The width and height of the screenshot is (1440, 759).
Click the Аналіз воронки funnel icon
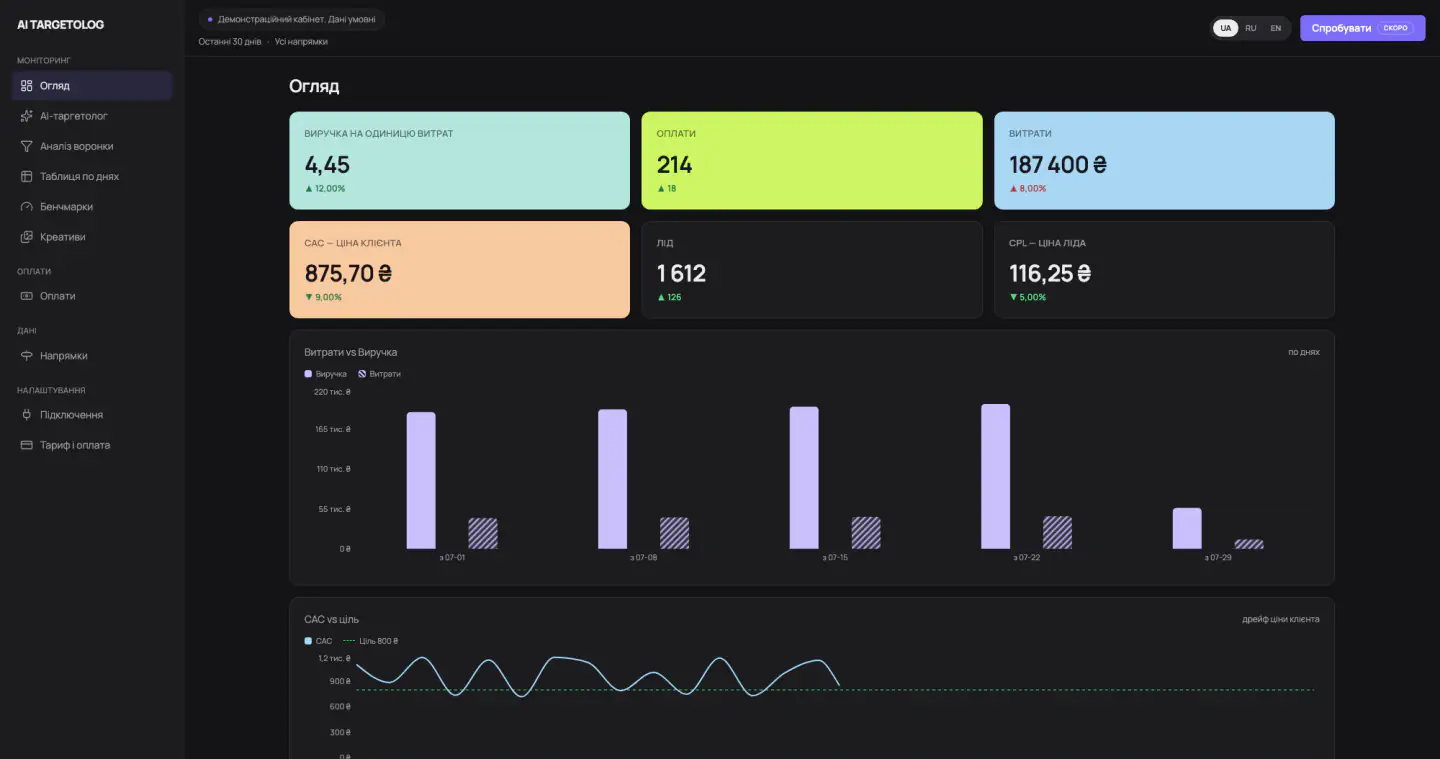(x=27, y=146)
